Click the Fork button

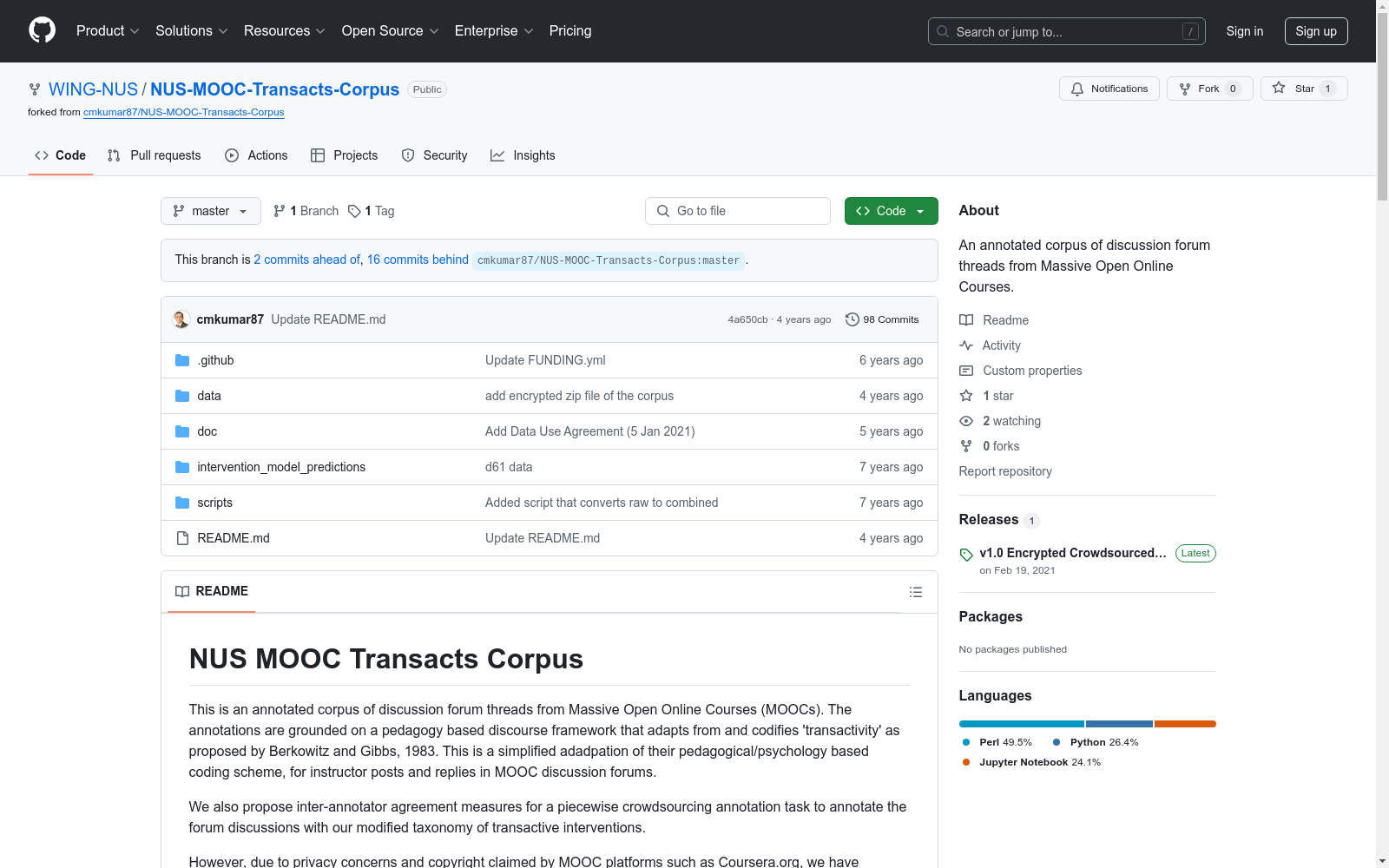coord(1210,89)
